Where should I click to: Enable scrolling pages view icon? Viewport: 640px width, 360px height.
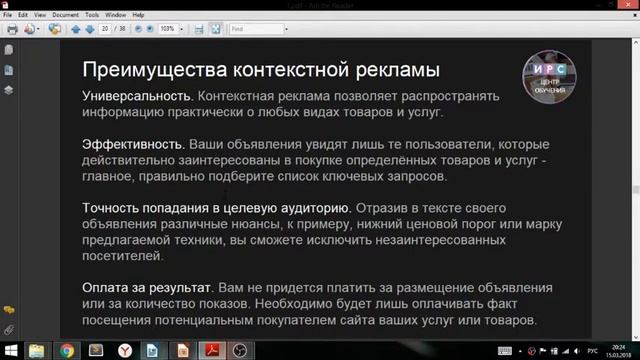199,29
